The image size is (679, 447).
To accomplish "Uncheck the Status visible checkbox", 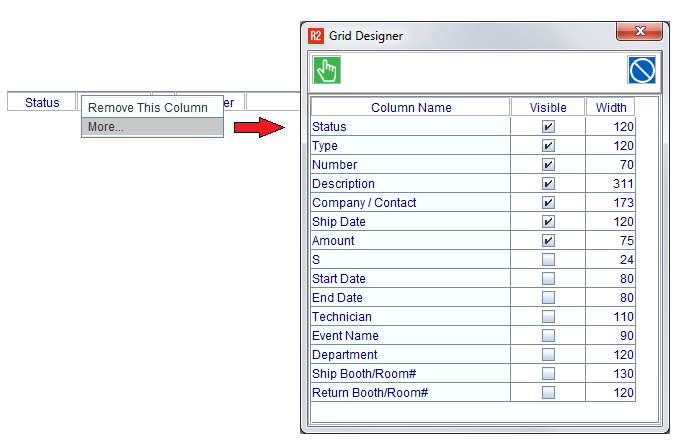I will click(548, 127).
